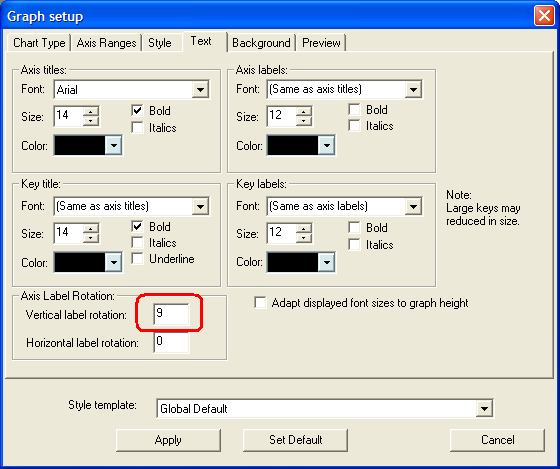Open the Key labels Color picker
This screenshot has height=469, width=560.
pos(327,262)
